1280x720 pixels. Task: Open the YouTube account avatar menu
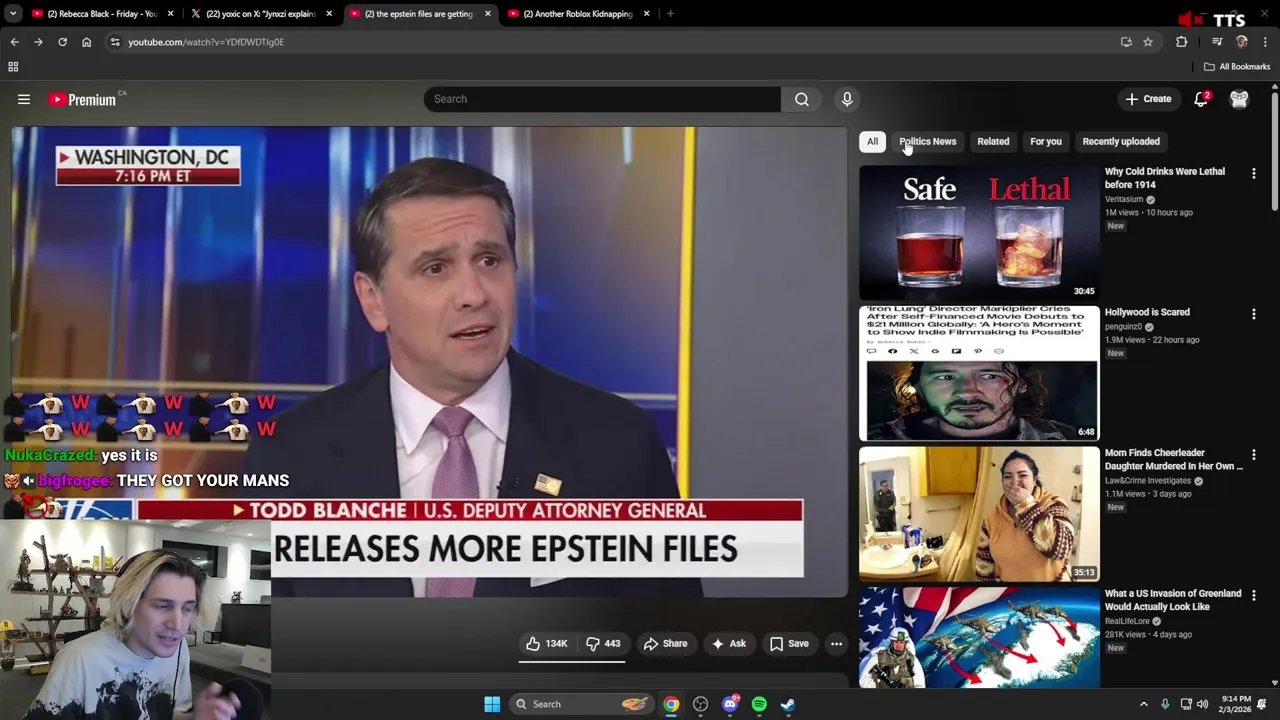1239,99
